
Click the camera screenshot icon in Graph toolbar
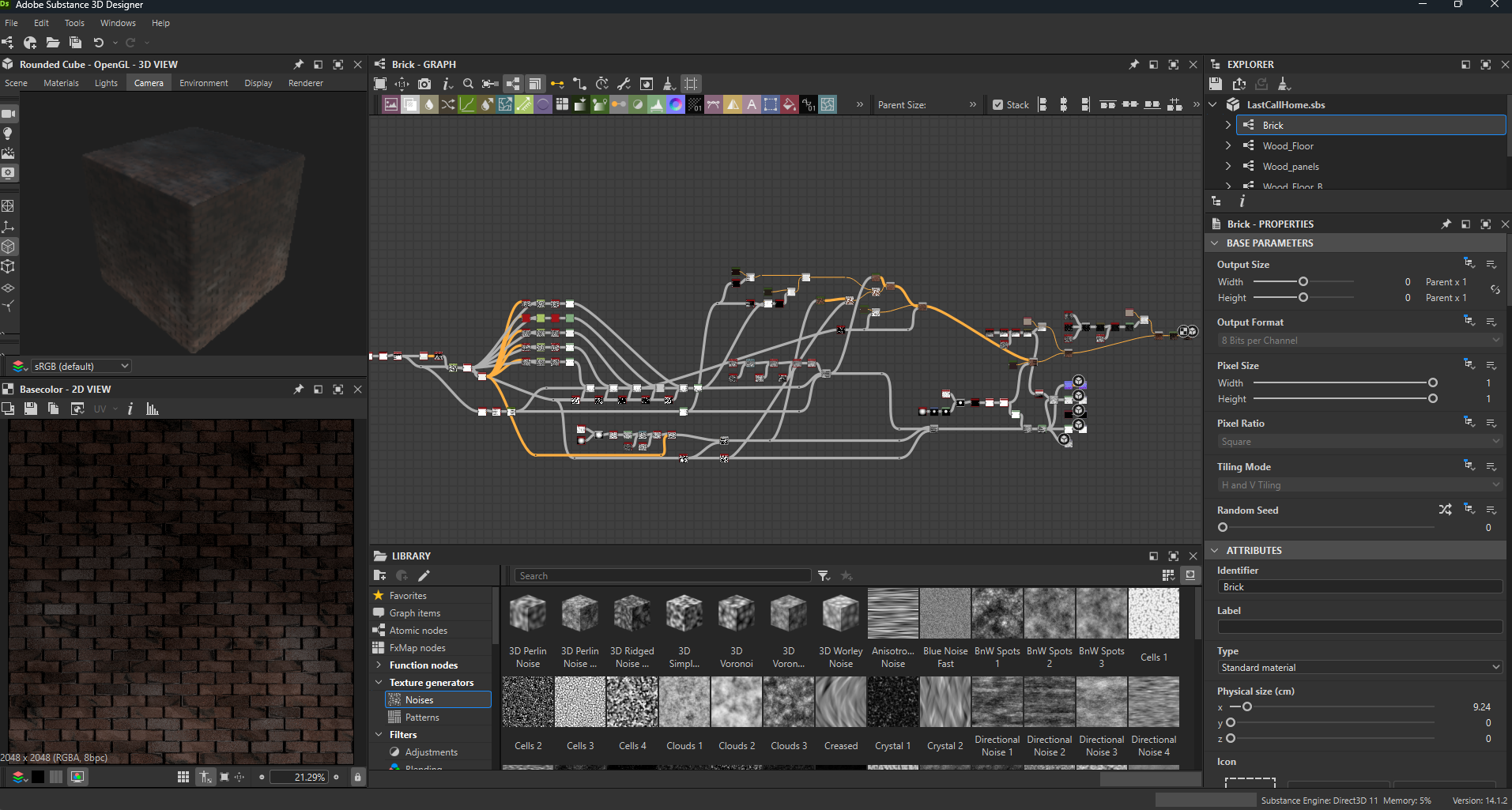tap(424, 84)
